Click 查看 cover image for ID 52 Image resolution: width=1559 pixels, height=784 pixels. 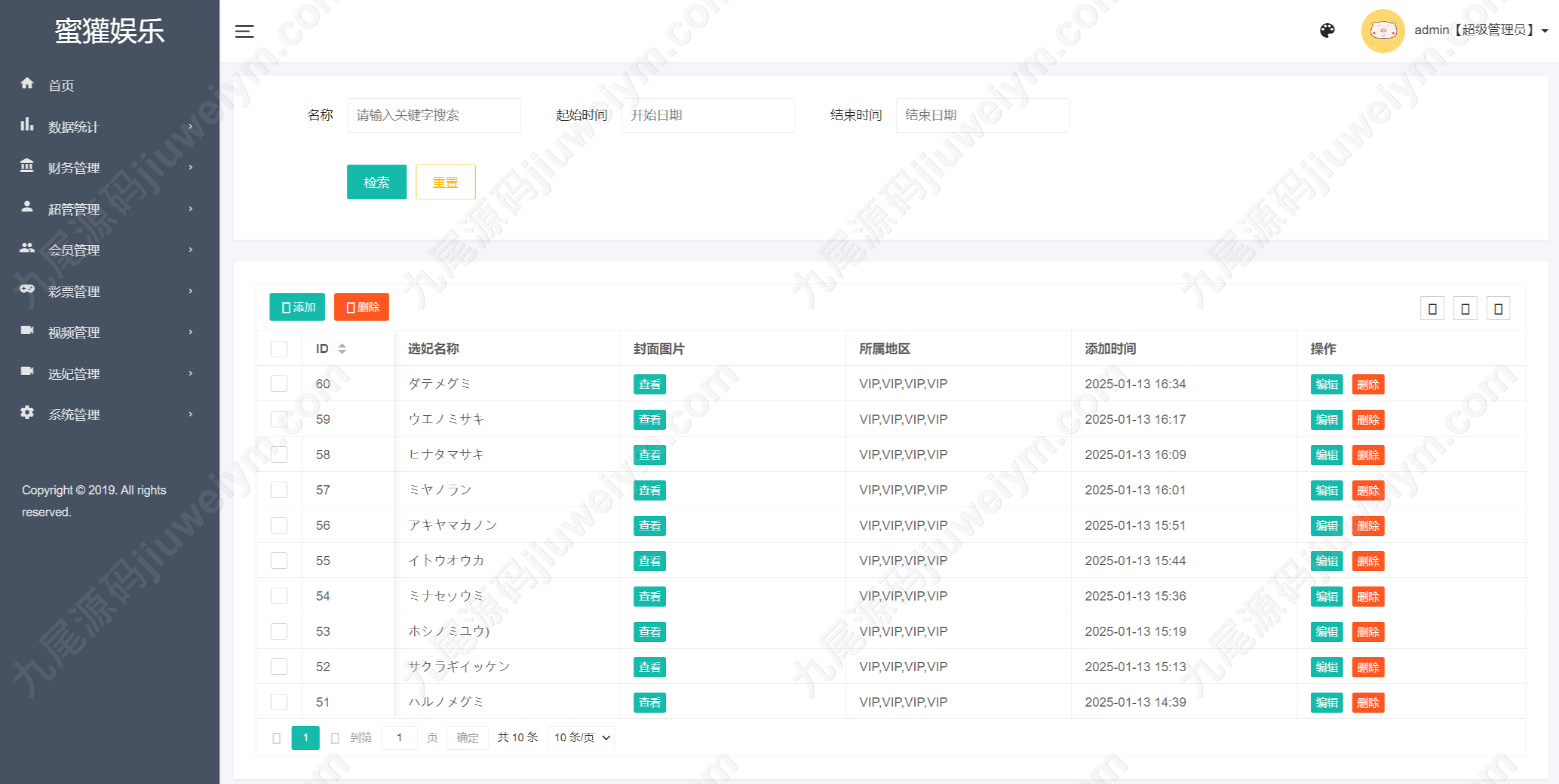(650, 668)
